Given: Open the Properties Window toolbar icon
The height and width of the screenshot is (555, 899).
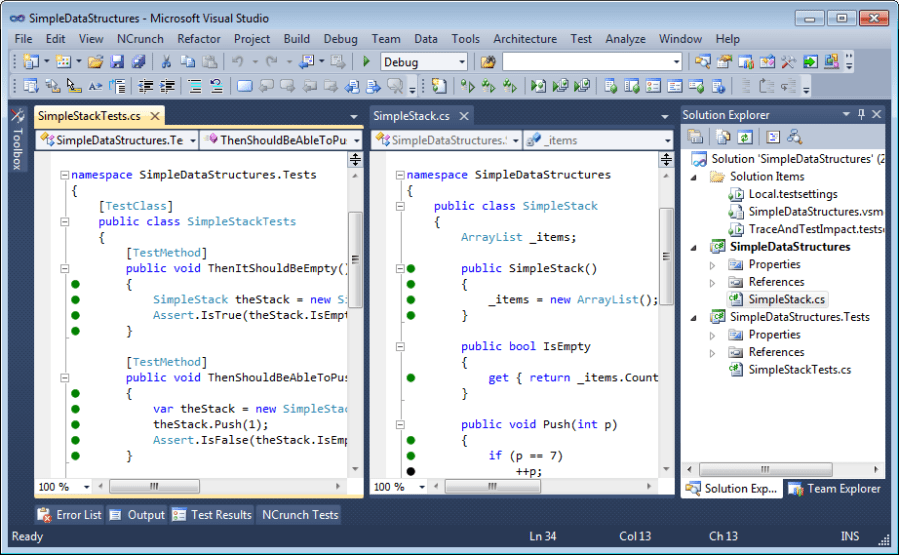Looking at the screenshot, I should pyautogui.click(x=724, y=61).
